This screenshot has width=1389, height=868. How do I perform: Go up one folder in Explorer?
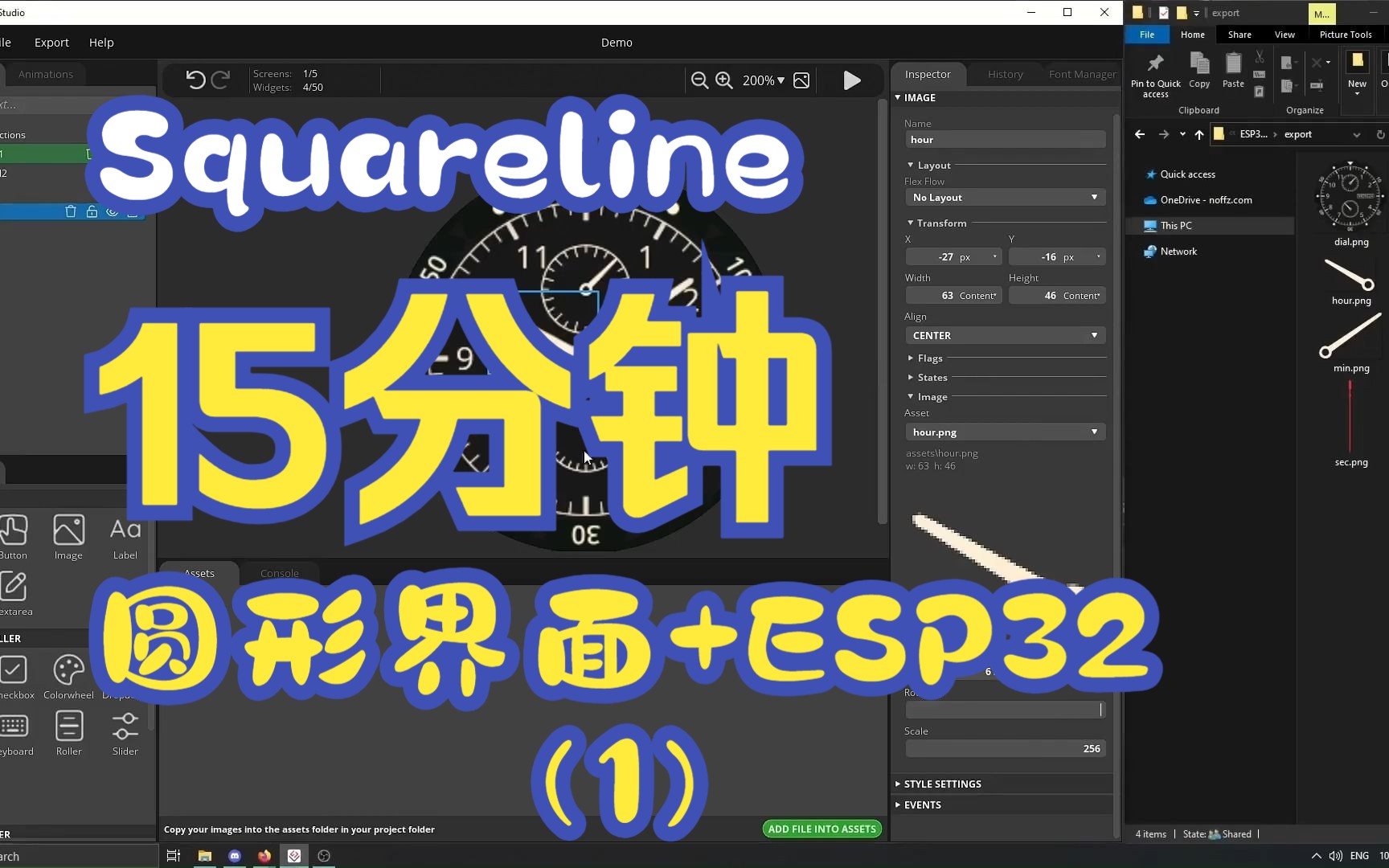tap(1199, 134)
